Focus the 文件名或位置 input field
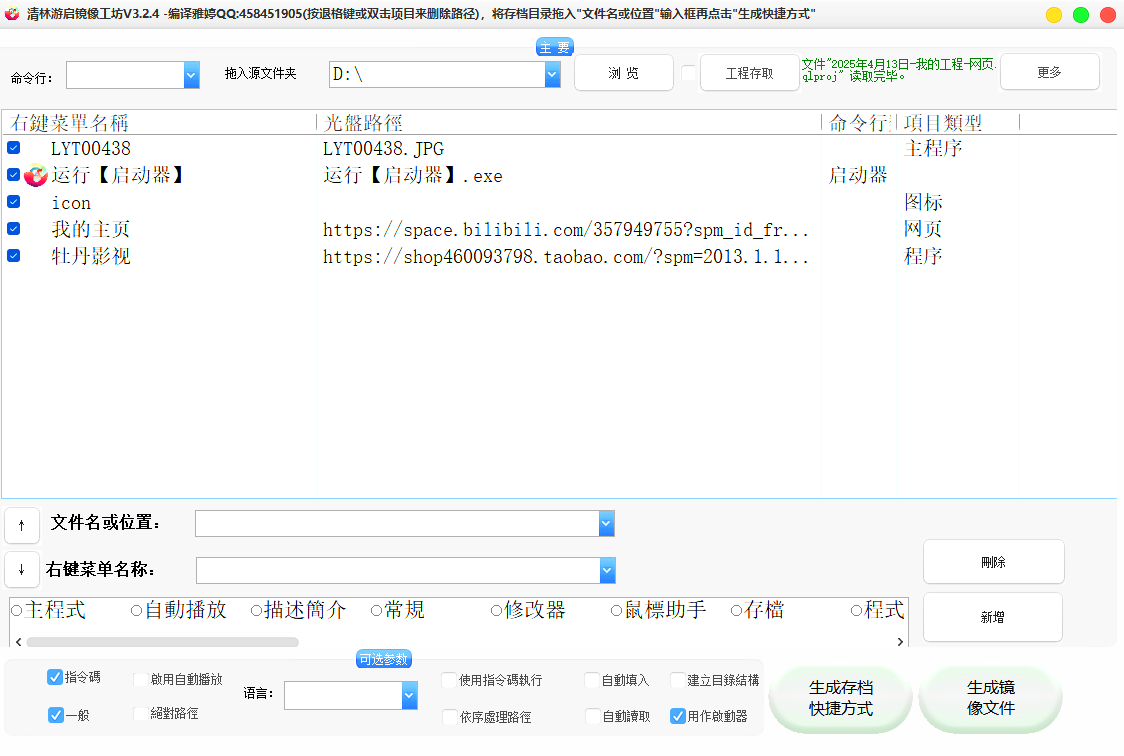Image resolution: width=1124 pixels, height=756 pixels. pos(397,523)
